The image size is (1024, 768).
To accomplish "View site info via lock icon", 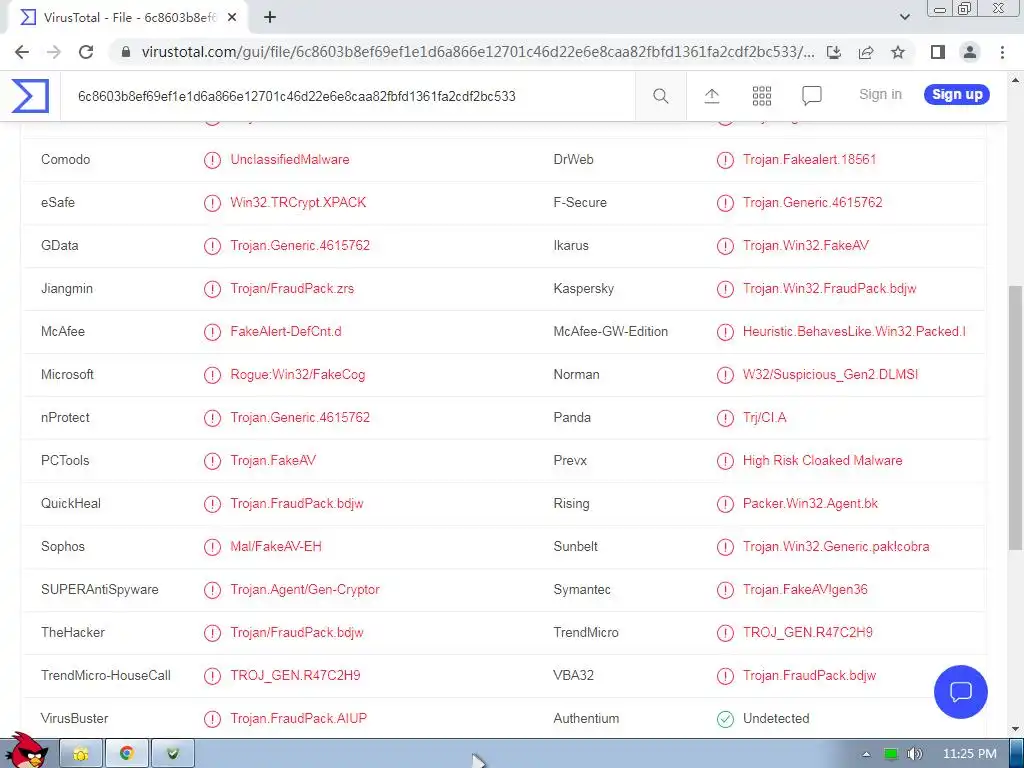I will (126, 52).
